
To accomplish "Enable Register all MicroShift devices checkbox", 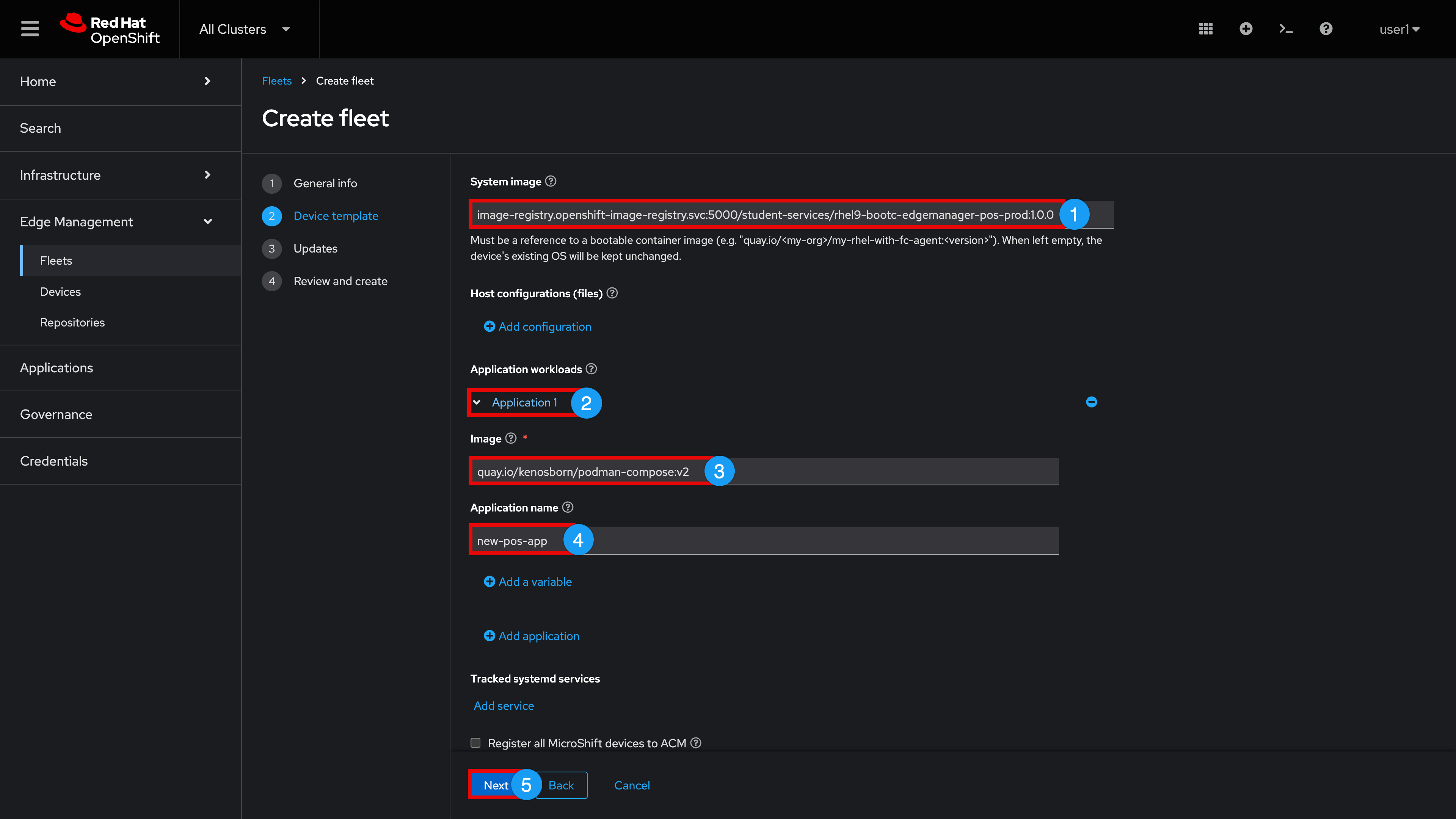I will click(475, 743).
